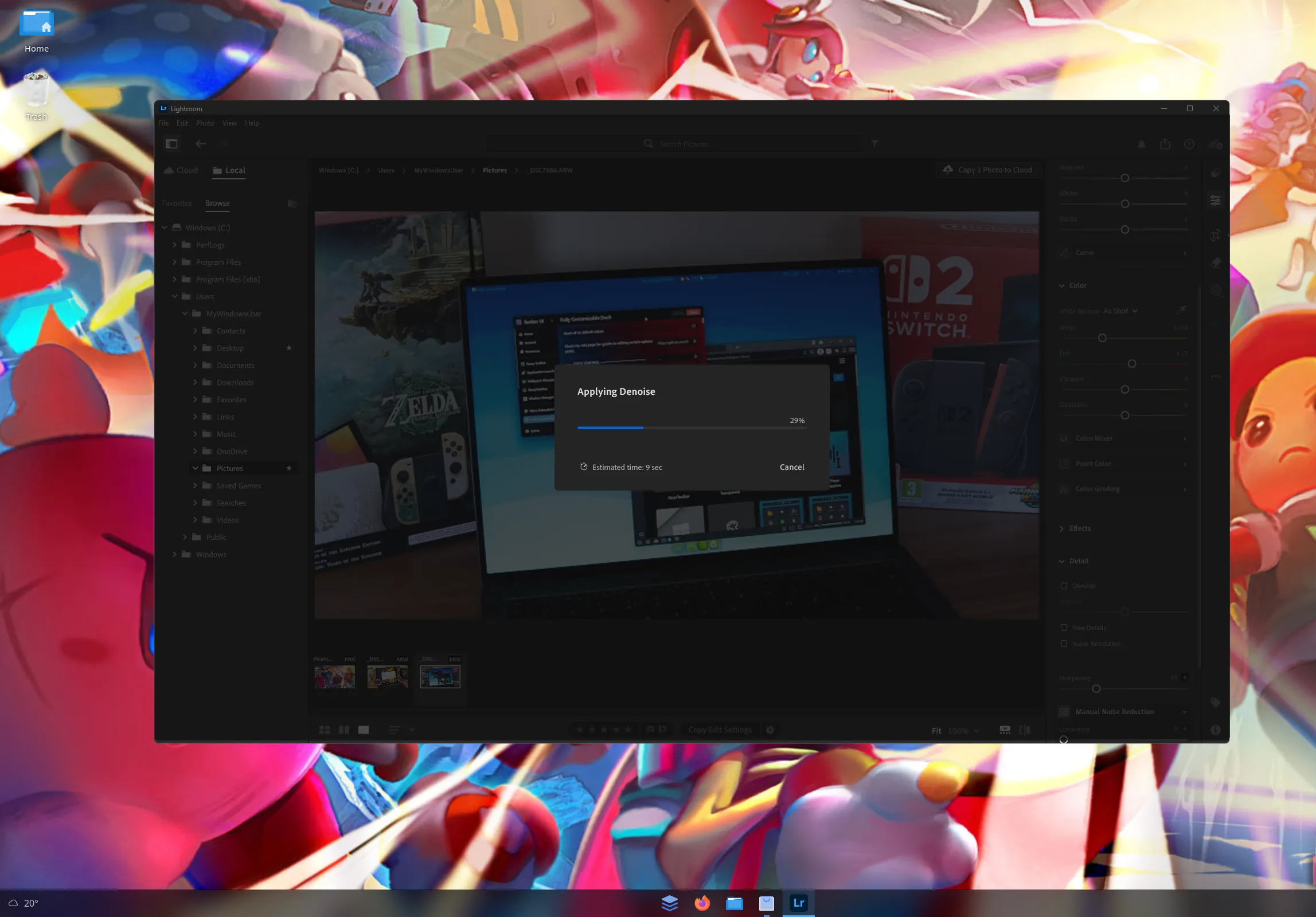The image size is (1316, 917).
Task: Click the share icon near top right
Action: pos(1165,144)
